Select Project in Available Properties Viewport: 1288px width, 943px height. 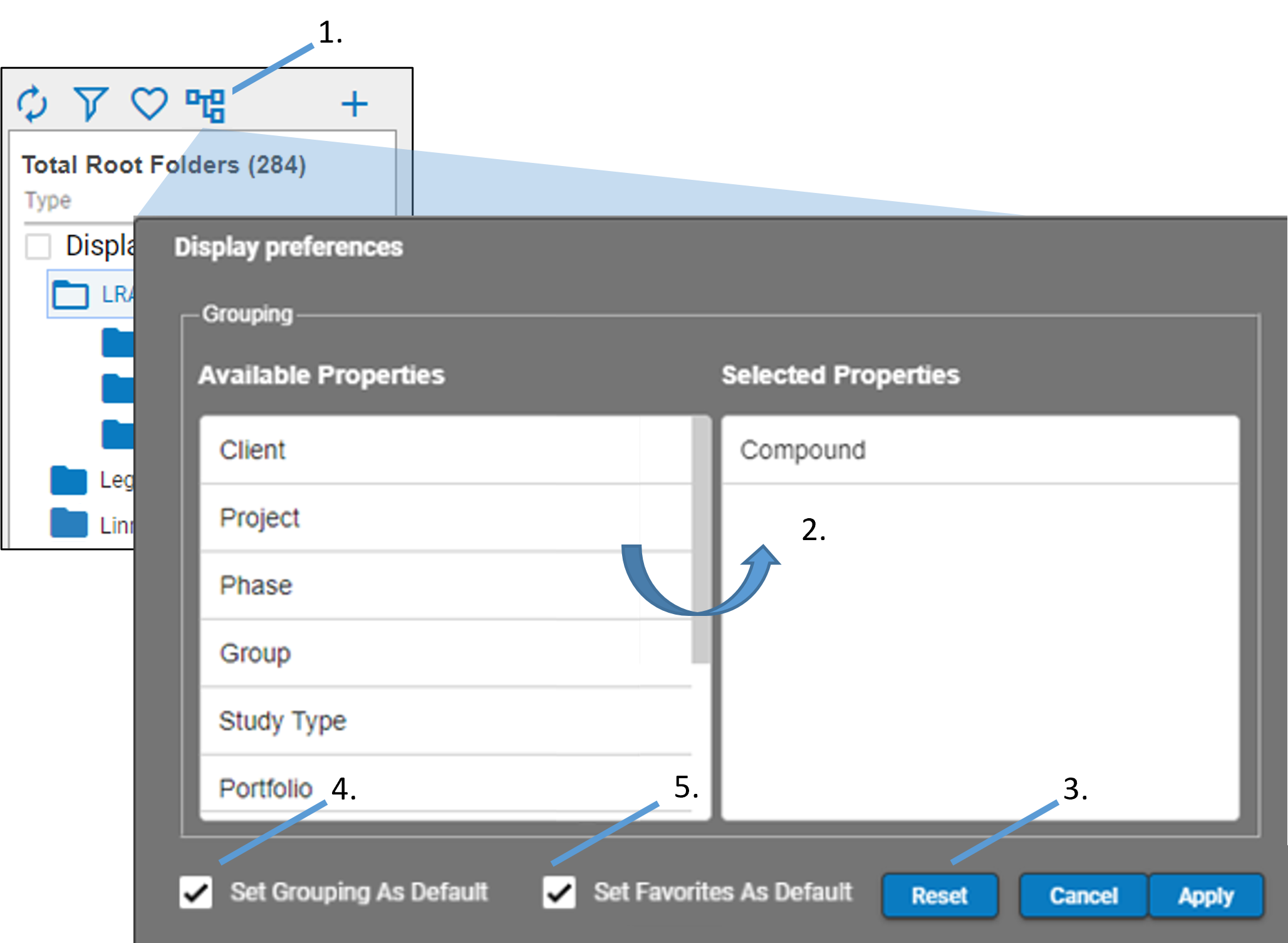point(259,518)
